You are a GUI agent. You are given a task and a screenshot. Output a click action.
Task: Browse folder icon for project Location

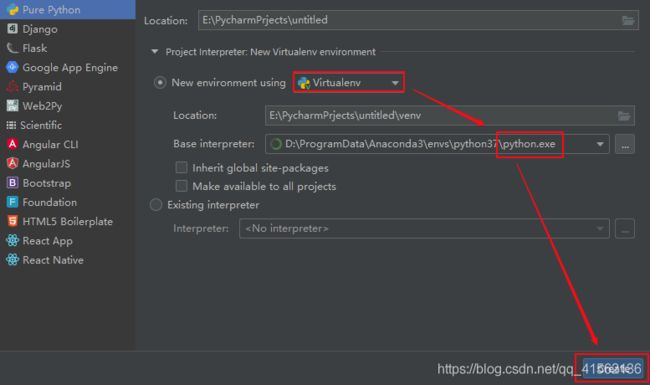(x=628, y=20)
